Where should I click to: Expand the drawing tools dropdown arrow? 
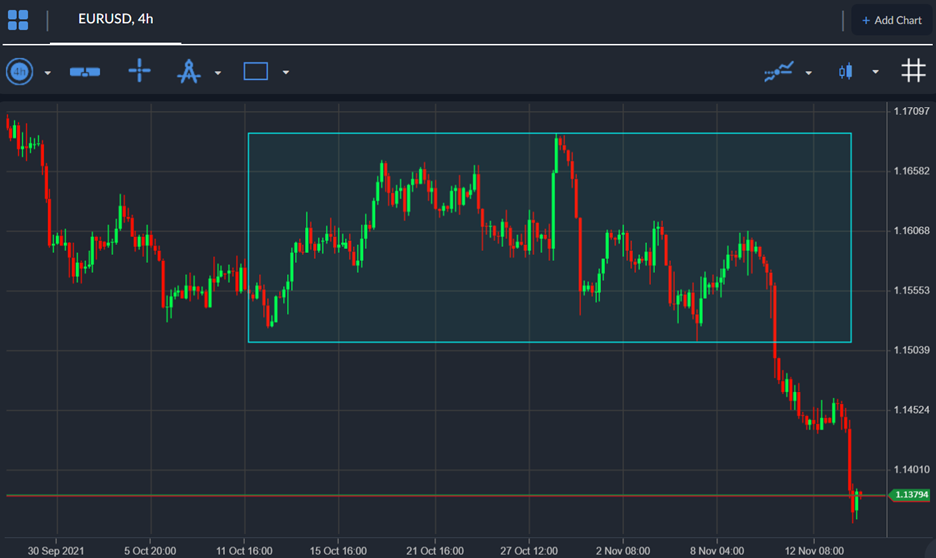click(x=218, y=73)
